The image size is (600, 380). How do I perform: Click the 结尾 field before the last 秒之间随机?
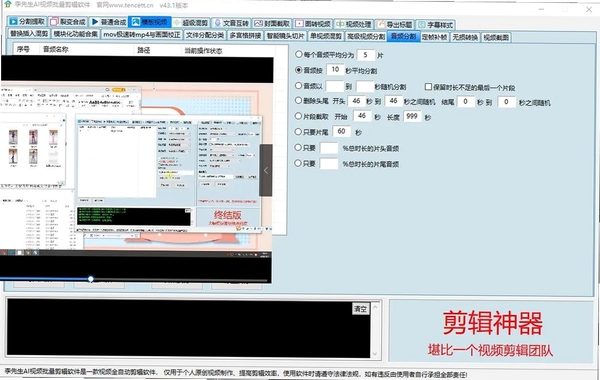(506, 102)
